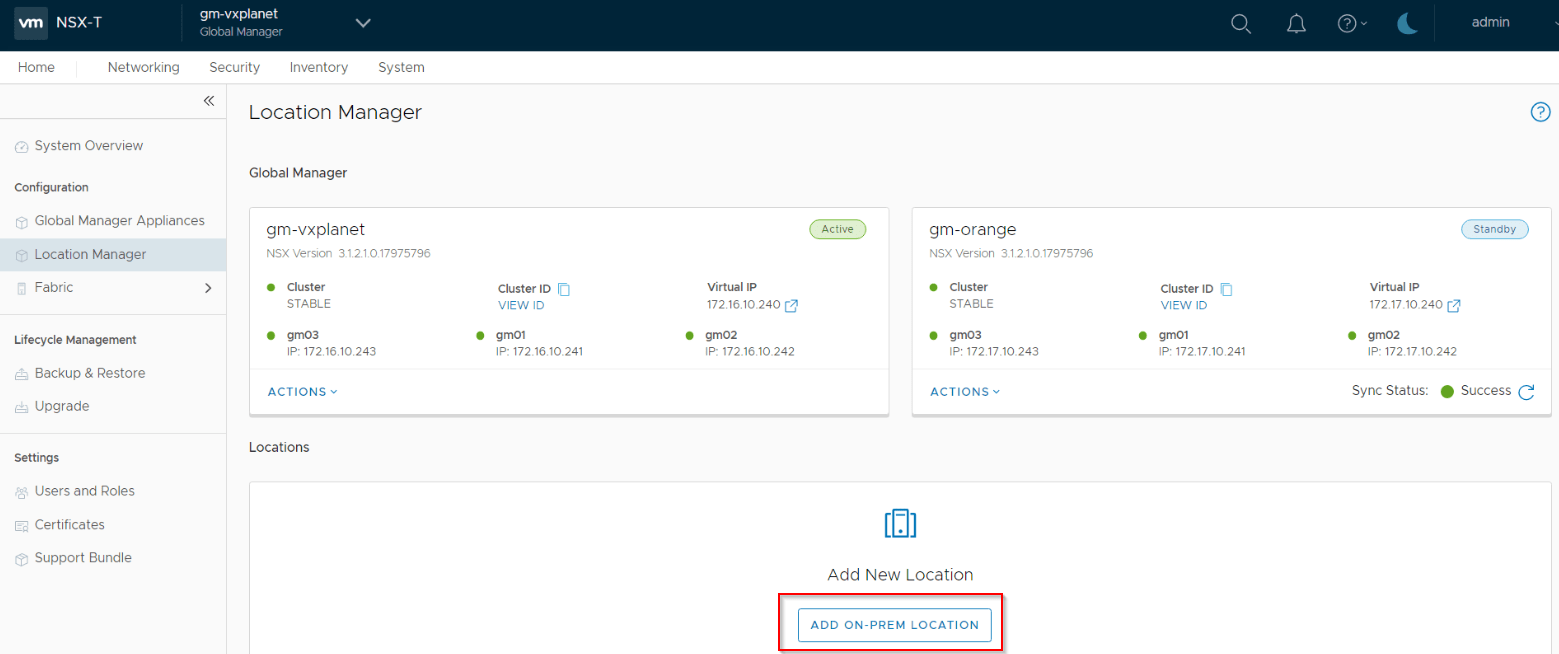Open Users and Roles in the sidebar

tap(84, 491)
